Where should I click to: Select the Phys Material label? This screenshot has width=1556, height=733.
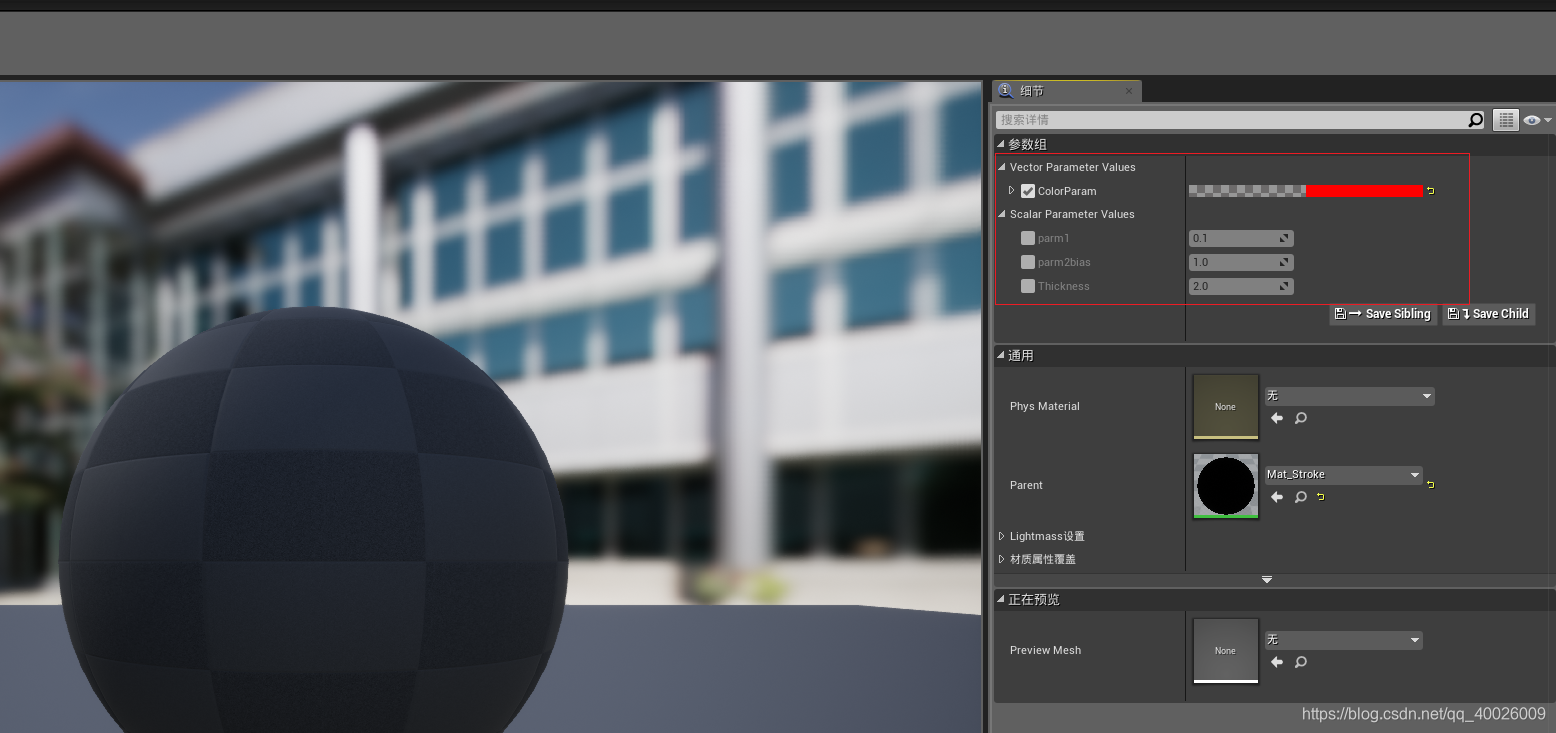[1045, 407]
